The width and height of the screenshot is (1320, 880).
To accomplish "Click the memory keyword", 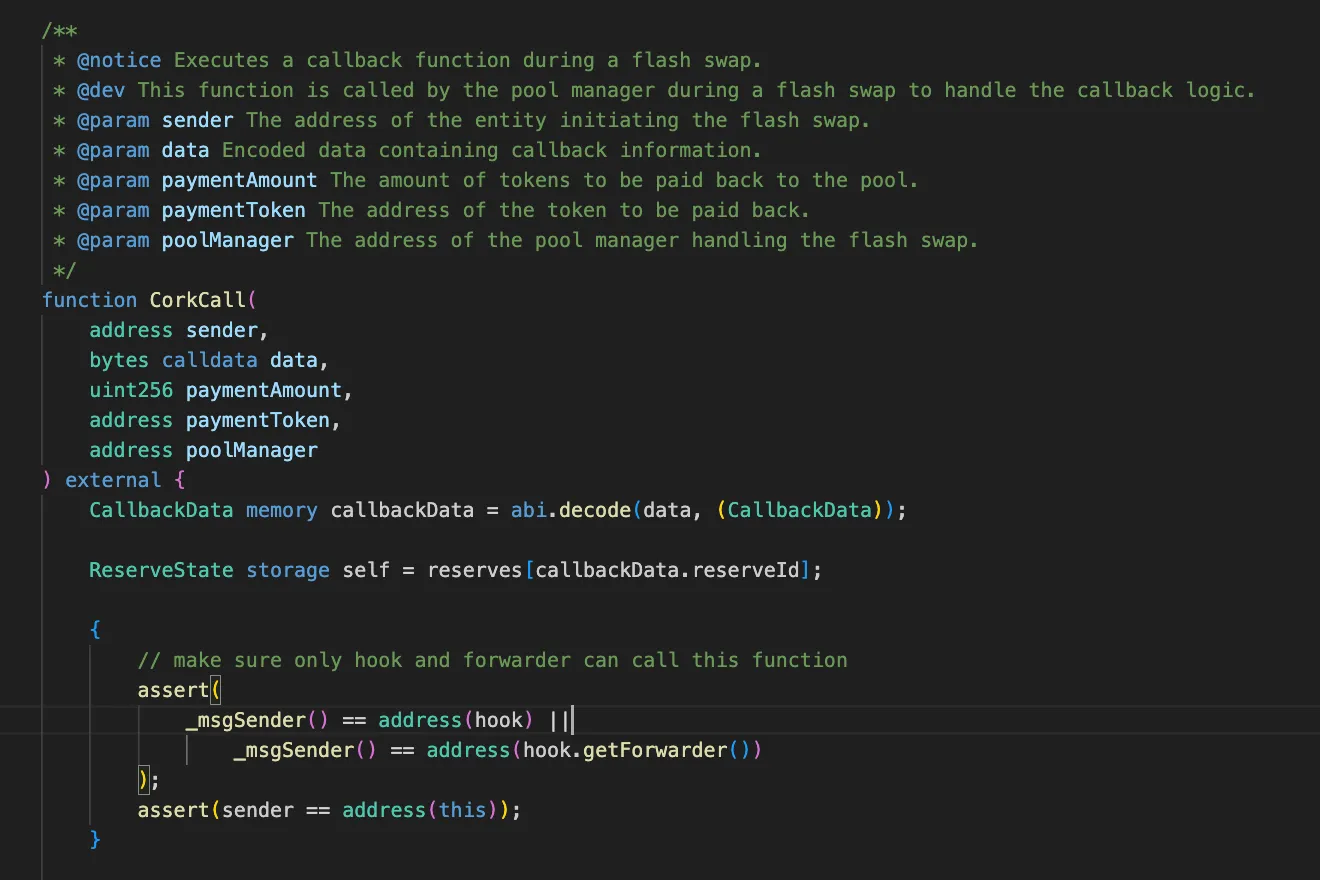I will 282,510.
